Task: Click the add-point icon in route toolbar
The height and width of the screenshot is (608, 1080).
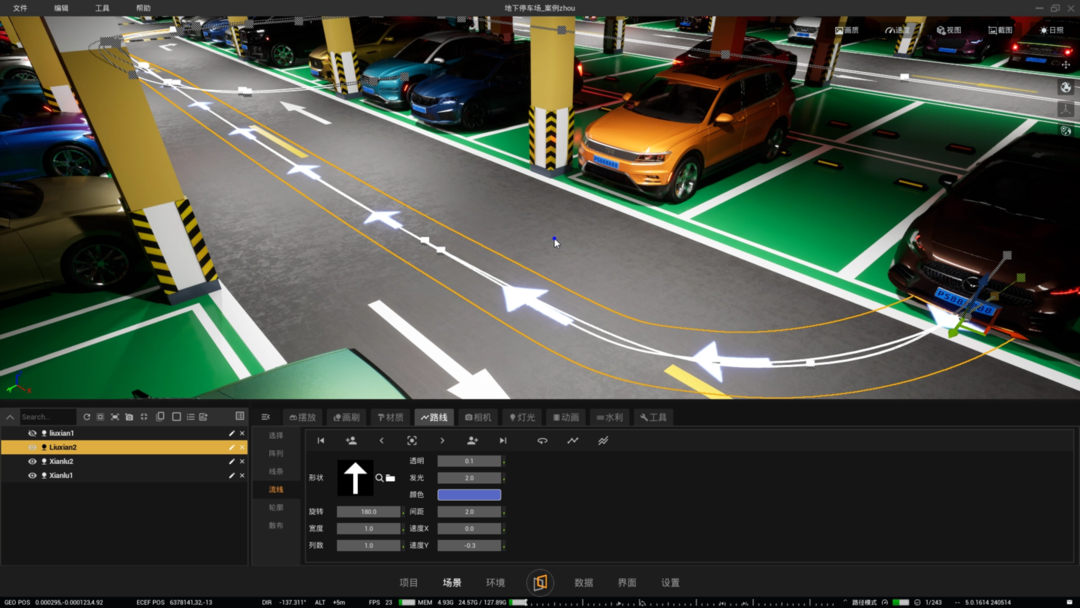Action: (351, 441)
